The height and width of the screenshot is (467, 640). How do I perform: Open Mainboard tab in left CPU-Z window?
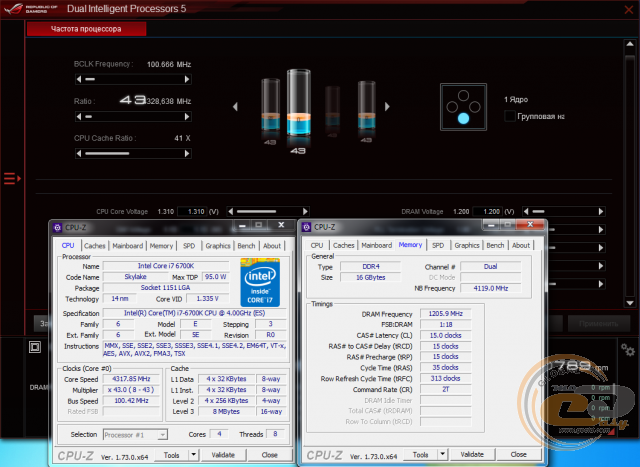[x=128, y=246]
